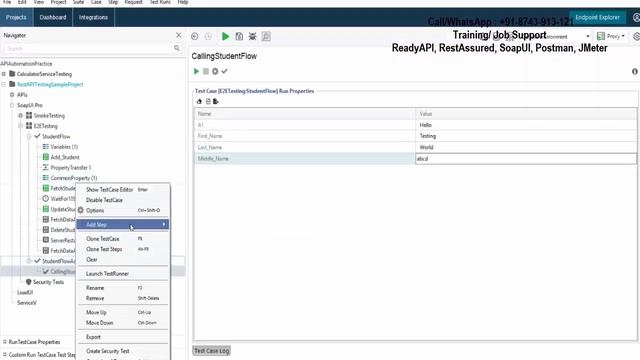Image resolution: width=640 pixels, height=360 pixels.
Task: Open the Add Step submenu
Action: coord(122,224)
